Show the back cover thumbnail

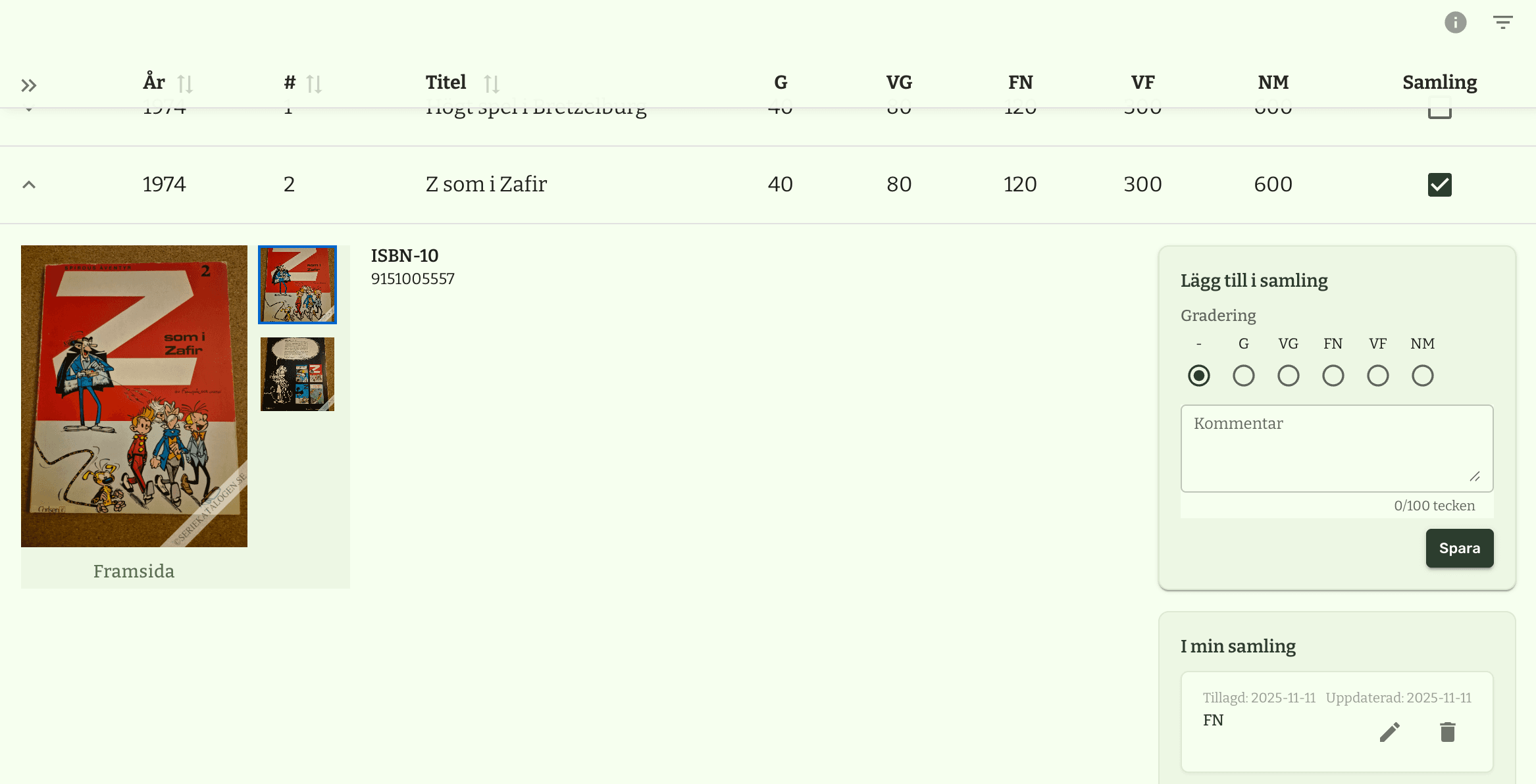pyautogui.click(x=297, y=374)
